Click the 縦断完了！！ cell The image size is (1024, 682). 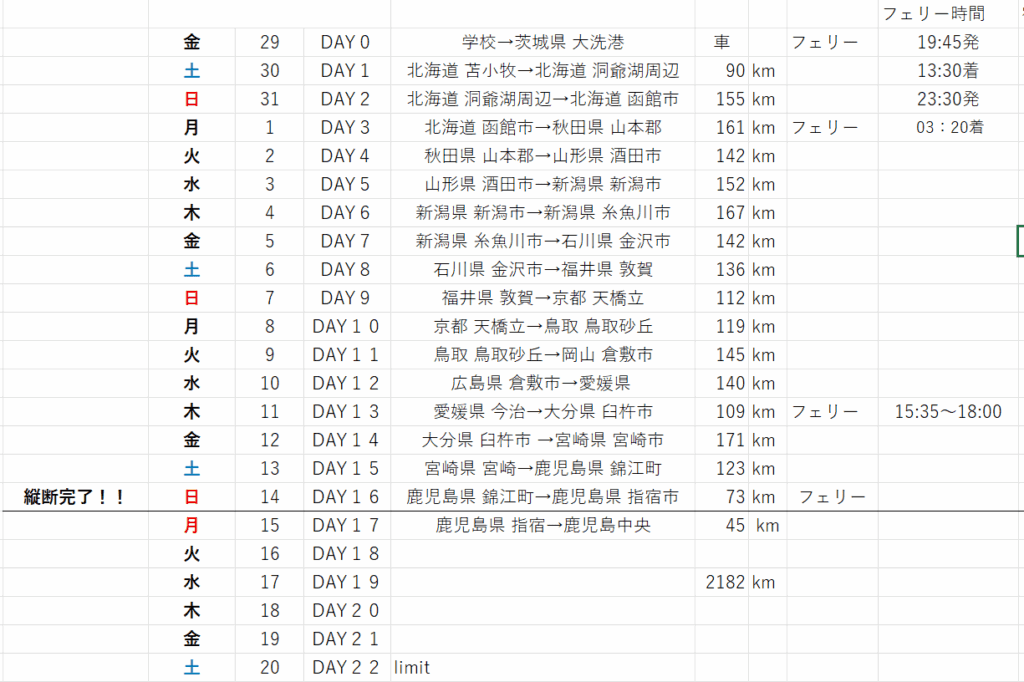(x=75, y=497)
